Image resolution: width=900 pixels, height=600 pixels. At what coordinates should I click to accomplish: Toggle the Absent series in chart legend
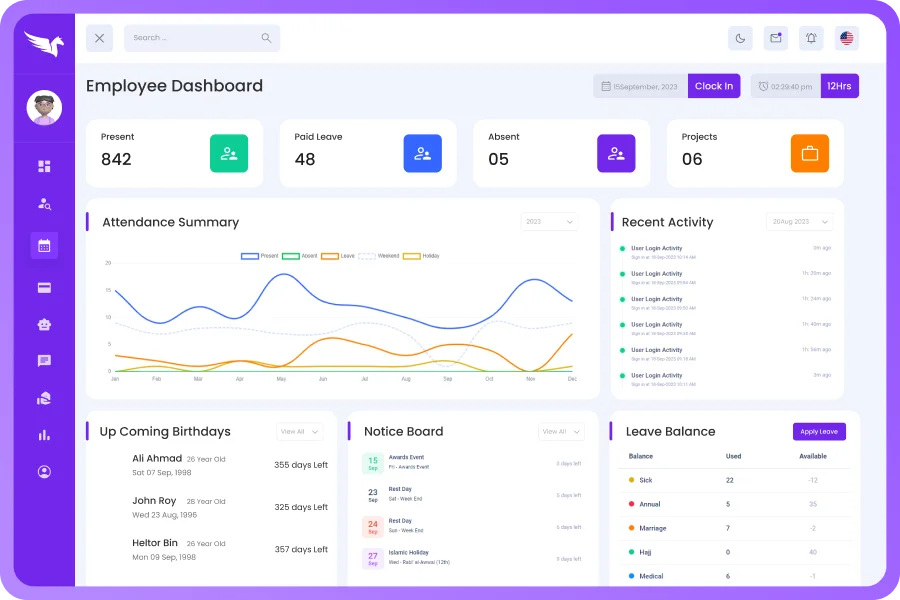click(x=300, y=256)
